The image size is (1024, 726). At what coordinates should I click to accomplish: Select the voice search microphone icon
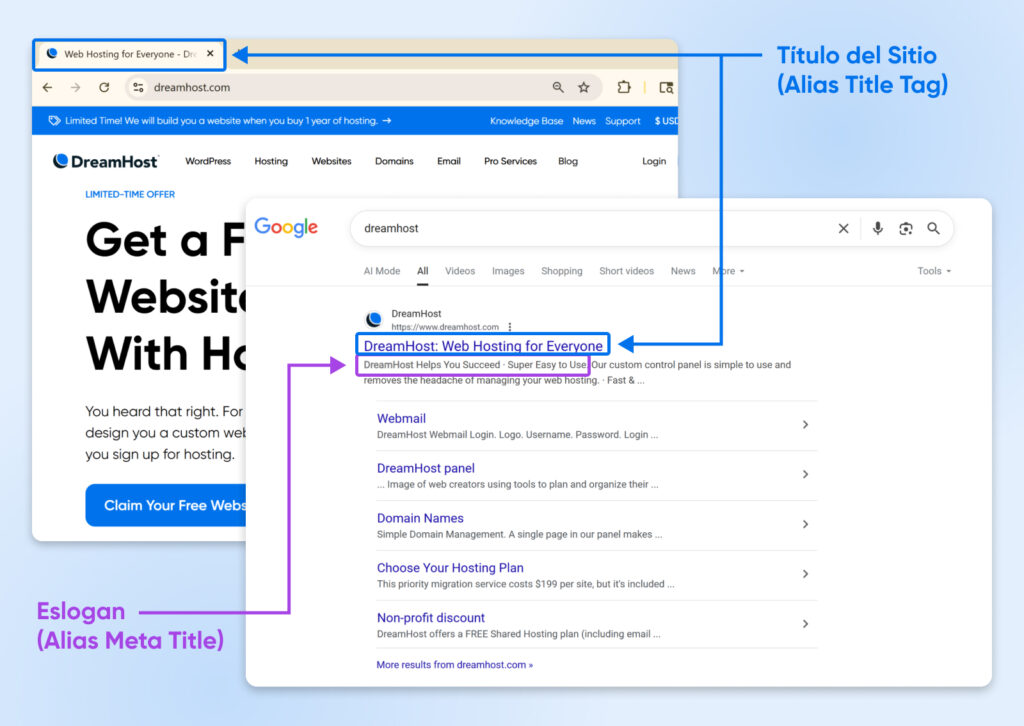(877, 228)
